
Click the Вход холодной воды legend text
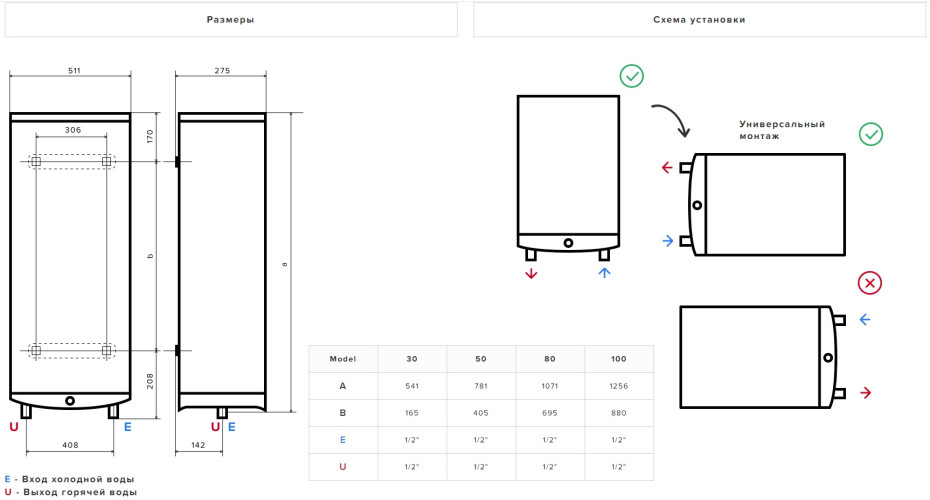74,479
